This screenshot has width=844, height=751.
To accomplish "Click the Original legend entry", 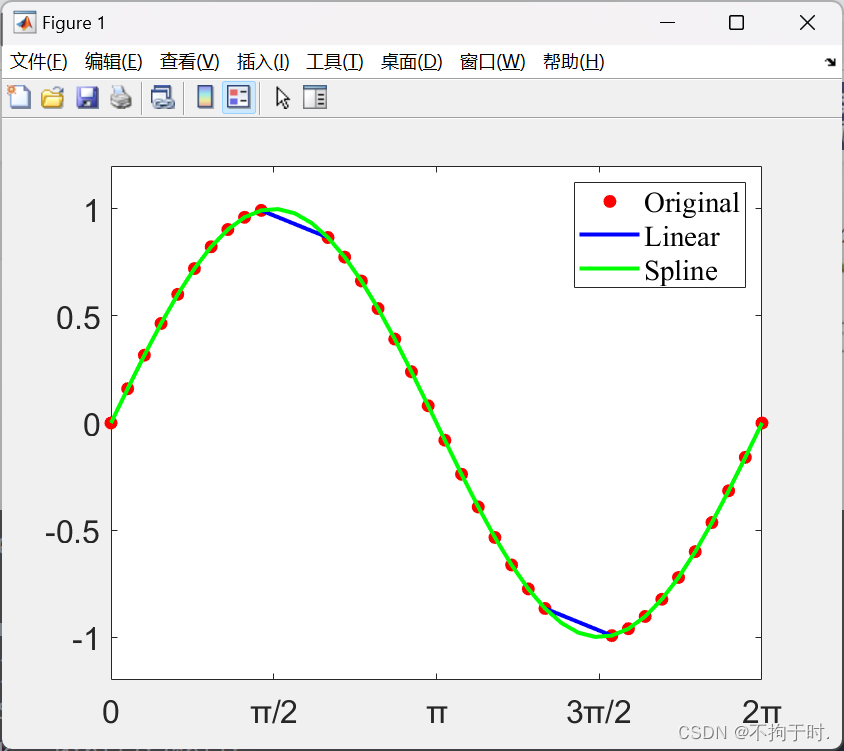I will 692,203.
